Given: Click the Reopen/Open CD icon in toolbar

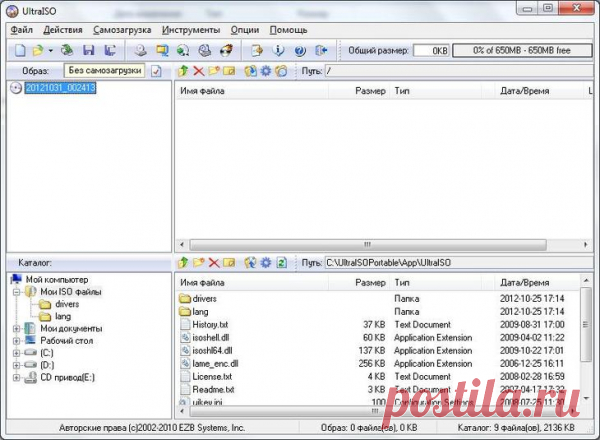Looking at the screenshot, I should (x=67, y=50).
